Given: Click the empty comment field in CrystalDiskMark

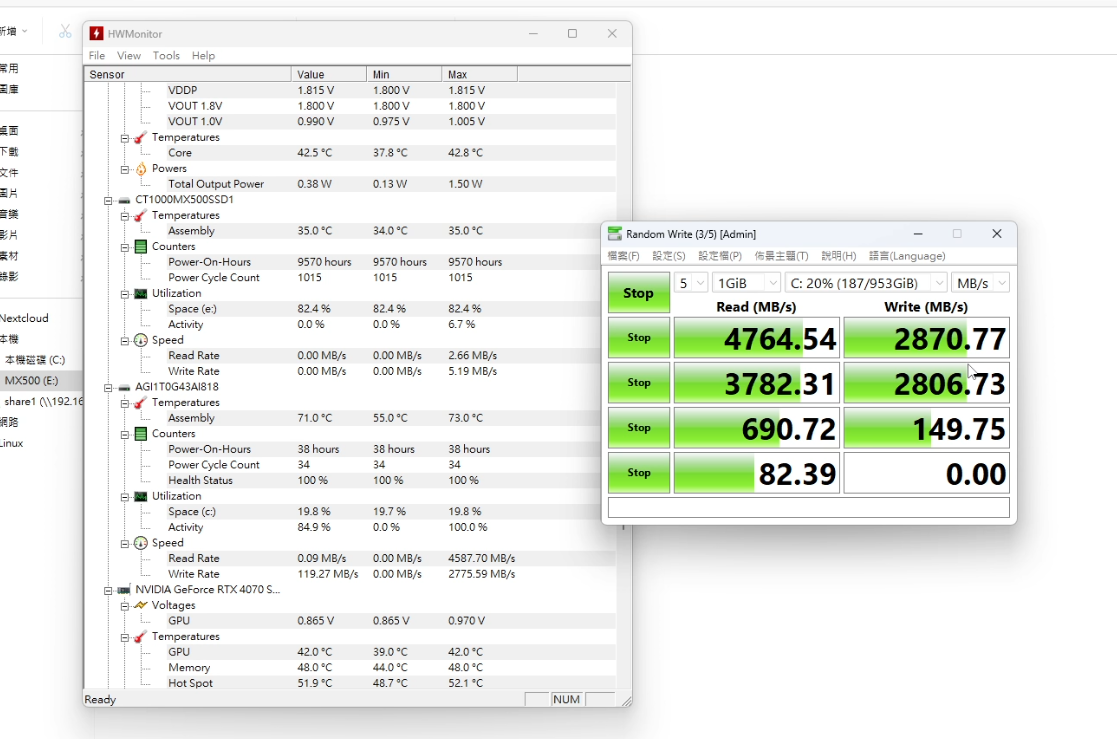Looking at the screenshot, I should pos(809,507).
